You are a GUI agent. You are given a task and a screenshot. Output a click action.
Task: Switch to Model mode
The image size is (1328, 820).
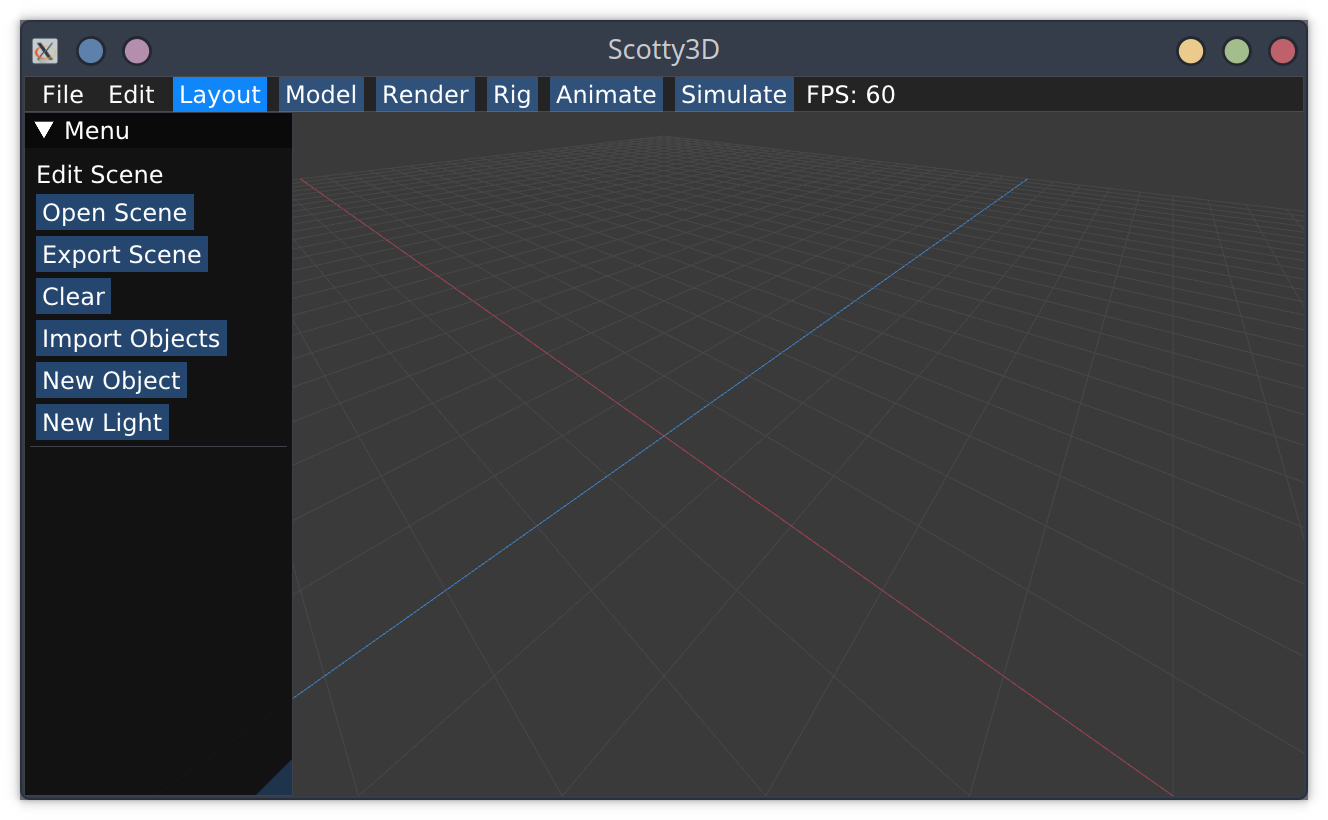(x=321, y=95)
